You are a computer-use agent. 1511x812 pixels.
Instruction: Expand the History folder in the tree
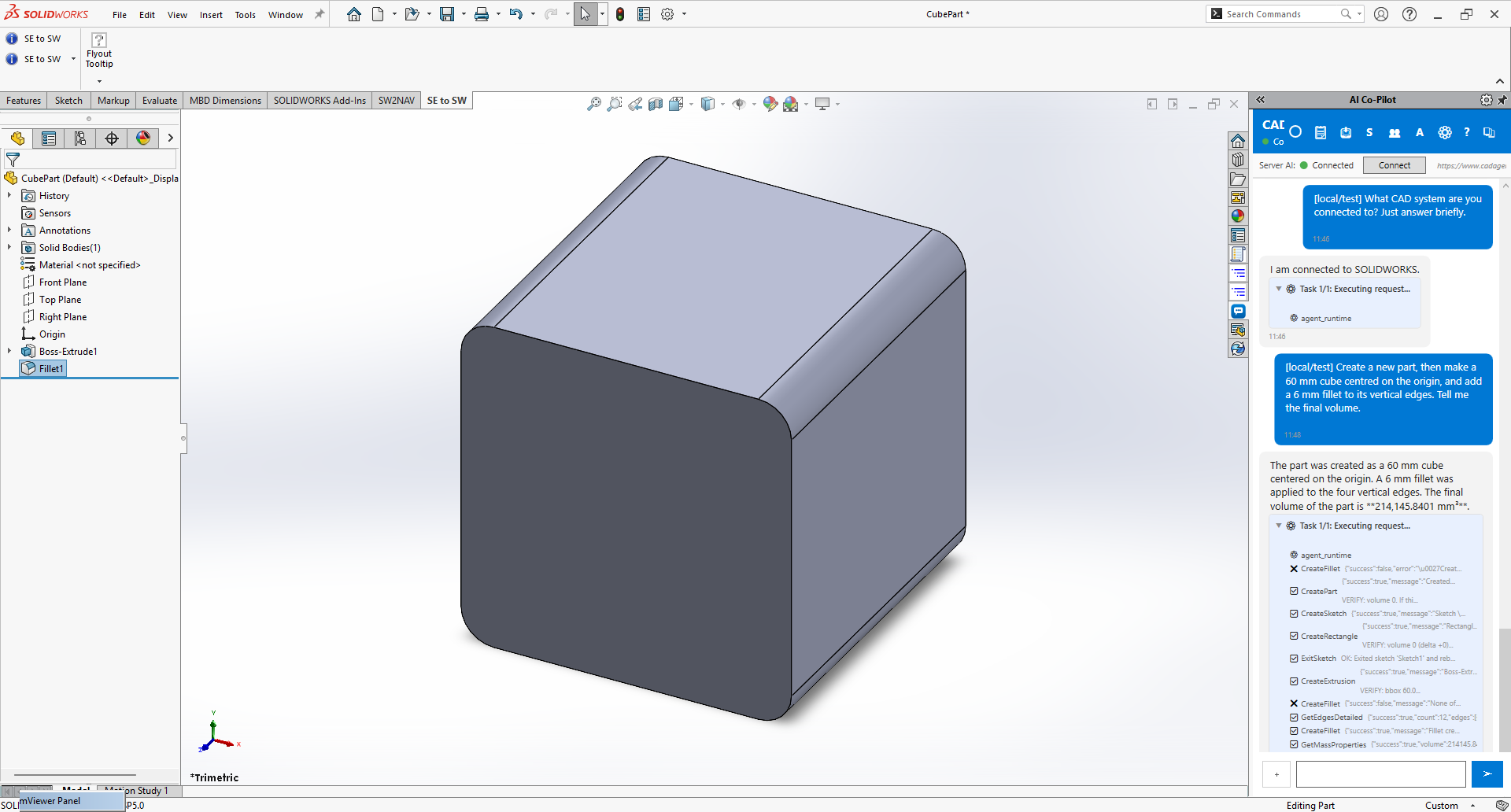pos(9,195)
